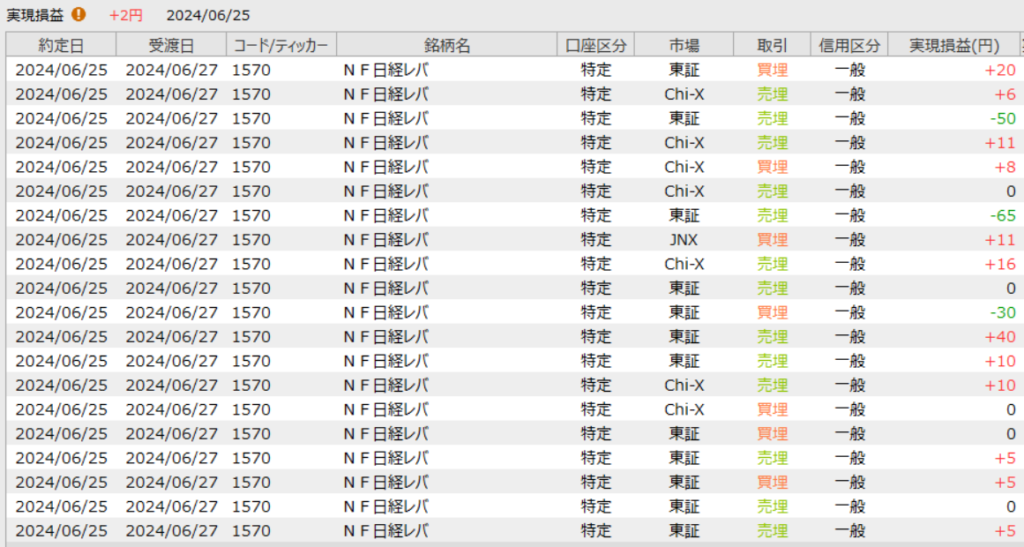Click the 2024/06/25 date in the title bar

click(x=208, y=14)
